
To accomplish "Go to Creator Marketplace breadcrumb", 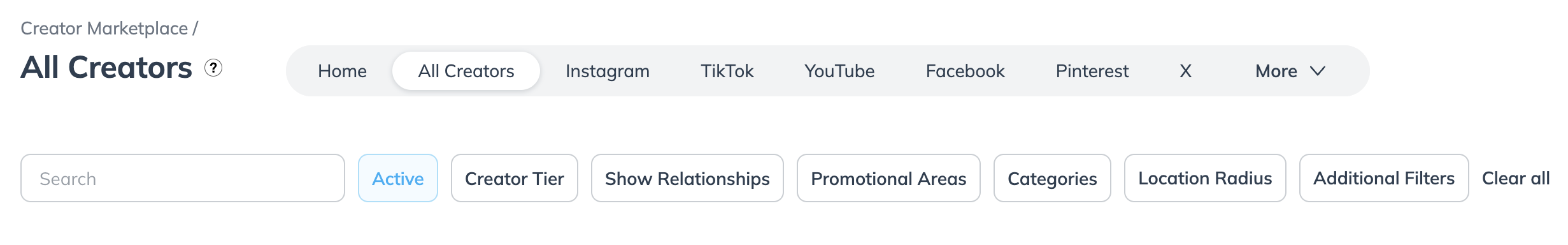I will point(104,28).
